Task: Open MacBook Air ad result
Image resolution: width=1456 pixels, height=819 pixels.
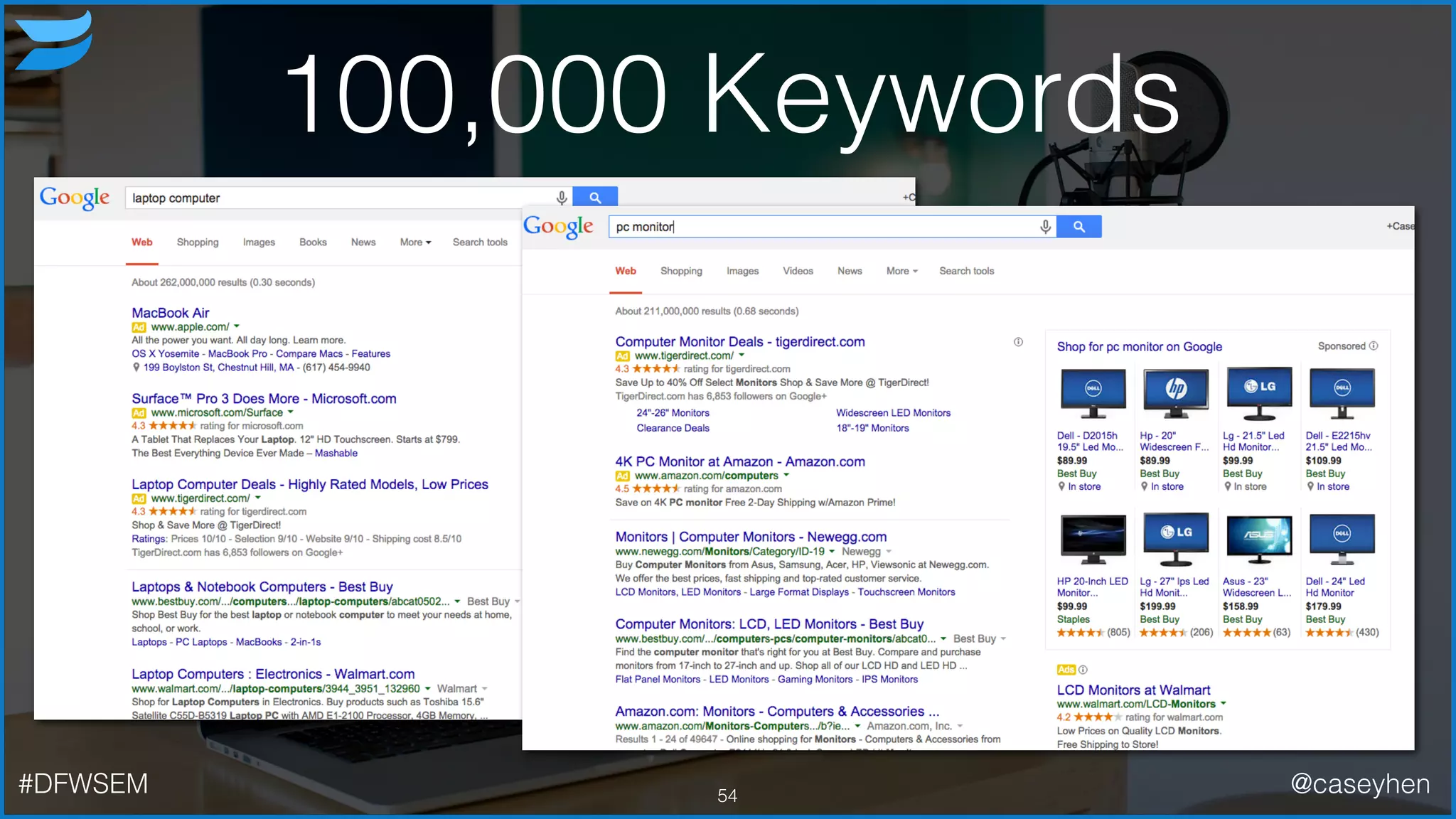Action: click(171, 313)
